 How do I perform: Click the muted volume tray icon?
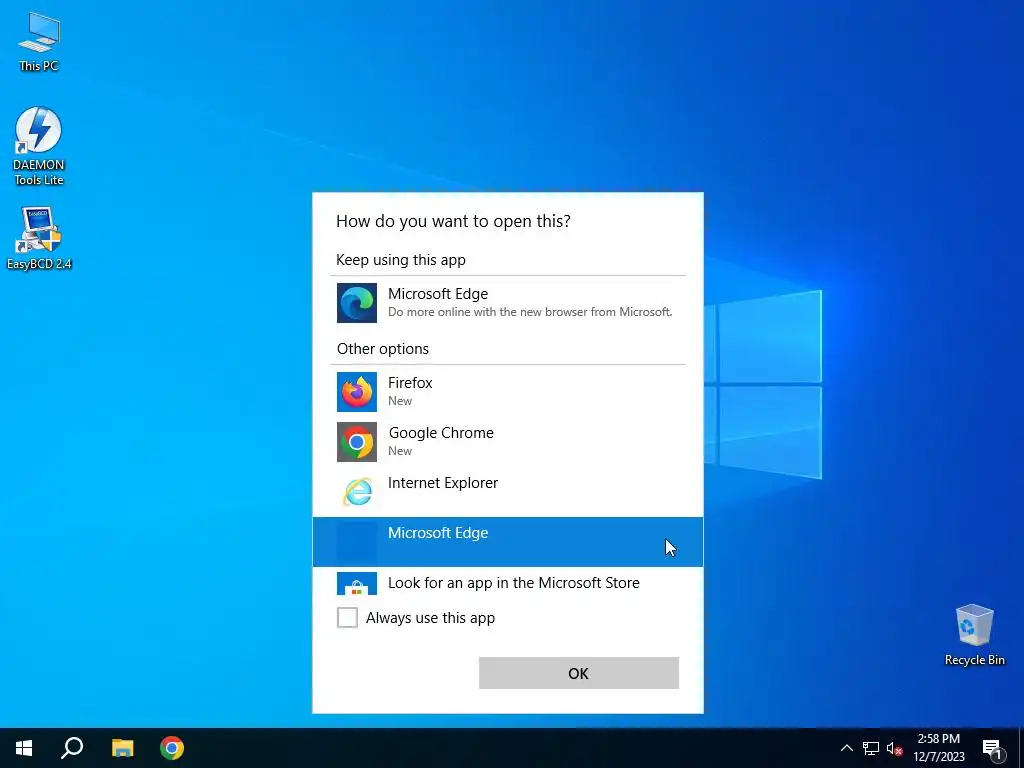coord(895,748)
